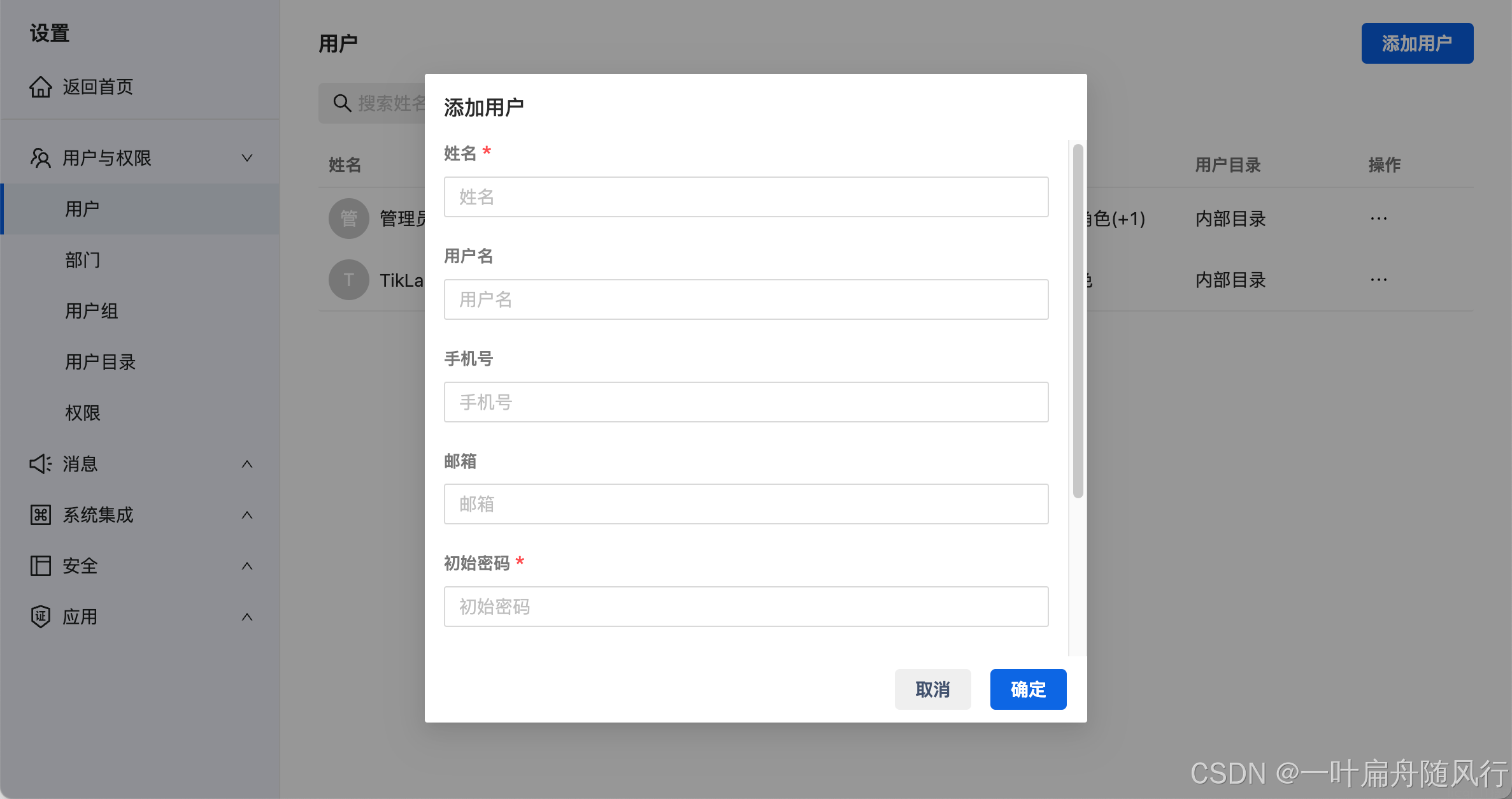This screenshot has width=1512, height=799.
Task: Select the 用户 menu item
Action: click(140, 209)
